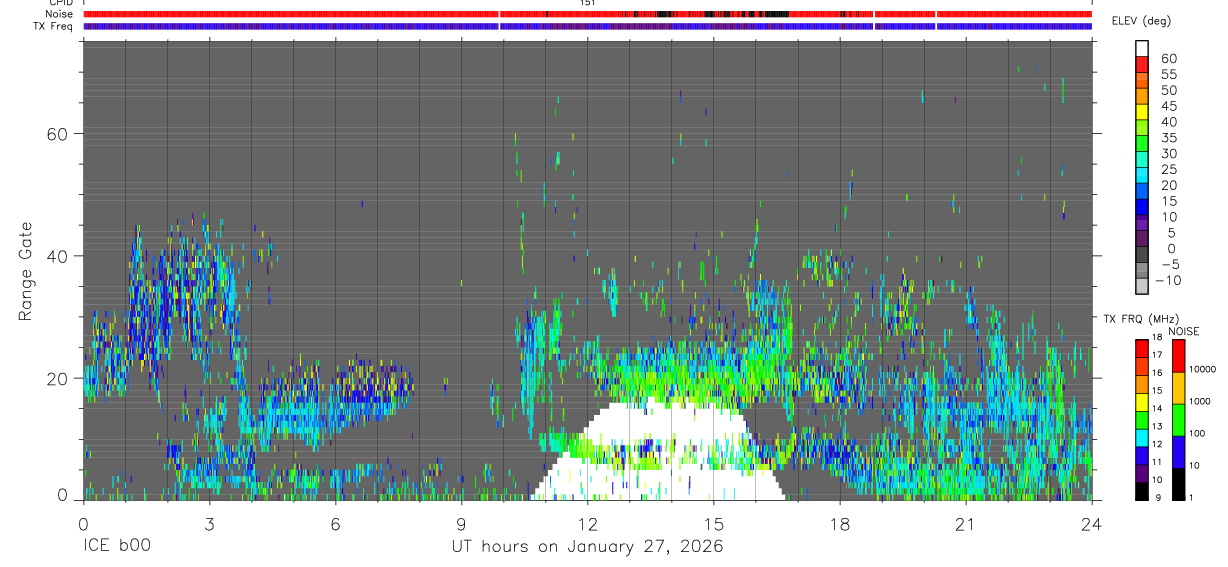Image resolution: width=1228 pixels, height=567 pixels.
Task: Click the yellow ELEV segment between 45 and 40
Action: point(1141,110)
